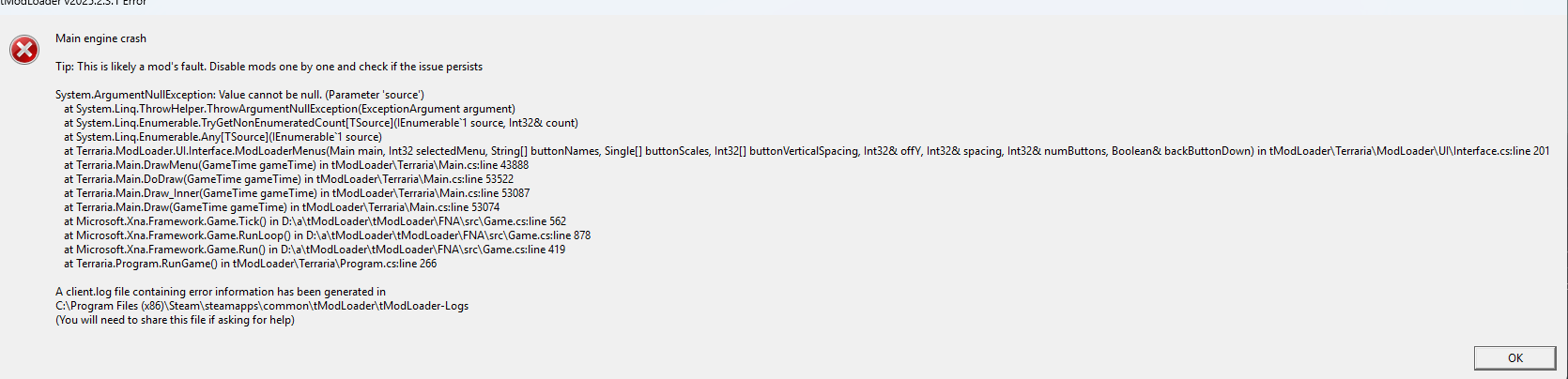This screenshot has height=379, width=1568.
Task: Click the Game.RunLoop line 878 entry
Action: 327,235
